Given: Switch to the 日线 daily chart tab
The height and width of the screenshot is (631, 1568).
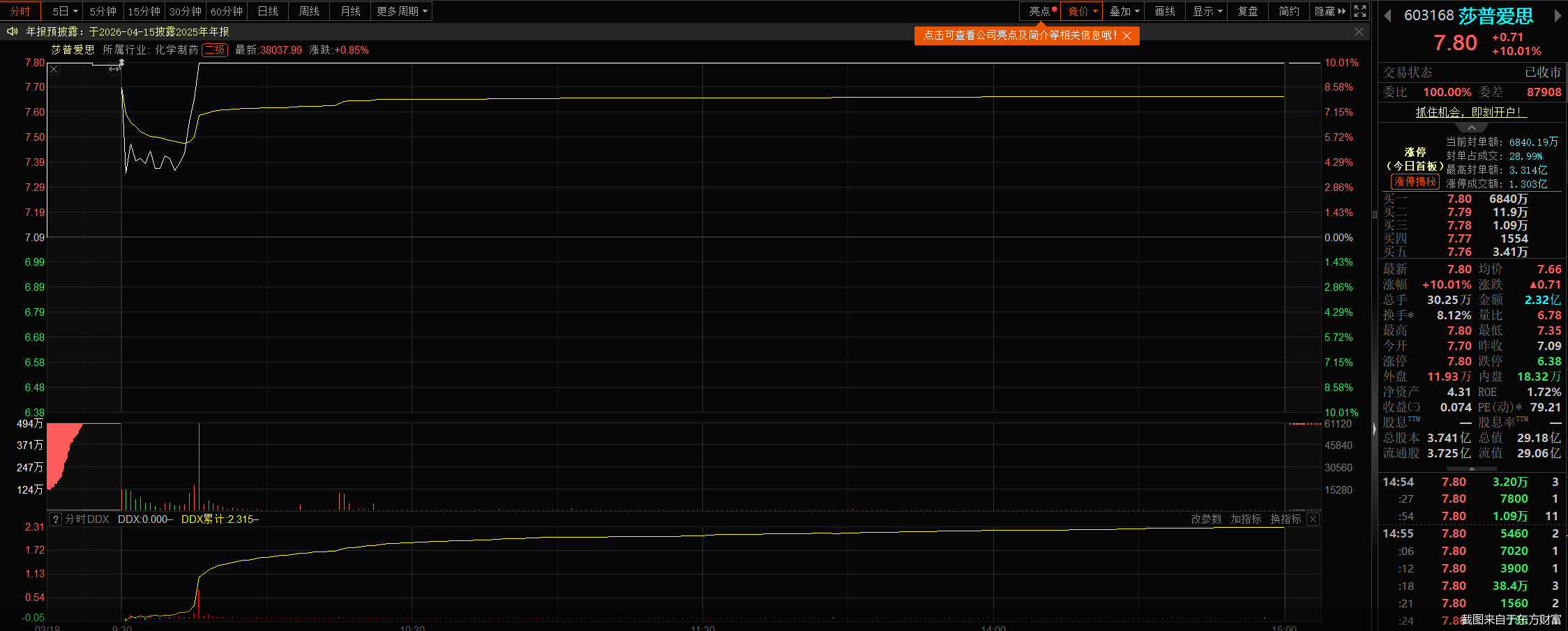Looking at the screenshot, I should pos(268,11).
